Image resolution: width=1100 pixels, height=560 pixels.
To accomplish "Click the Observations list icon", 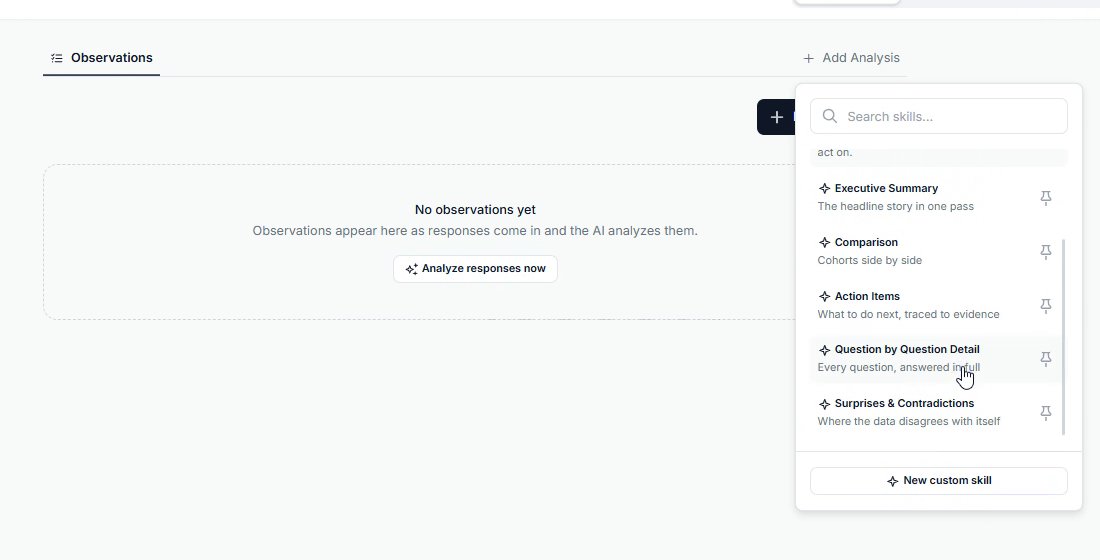I will pos(57,58).
